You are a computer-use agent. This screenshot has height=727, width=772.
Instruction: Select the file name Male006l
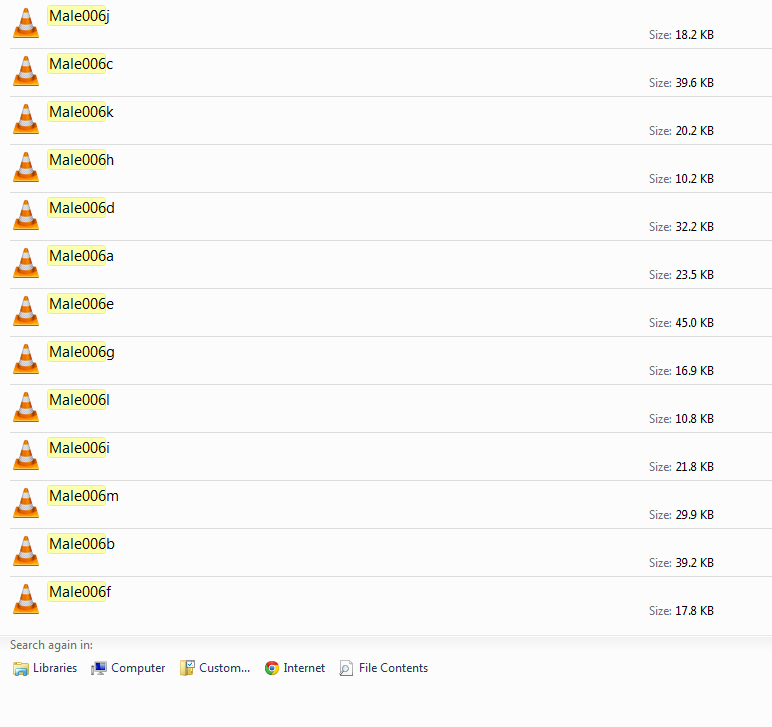[x=79, y=400]
